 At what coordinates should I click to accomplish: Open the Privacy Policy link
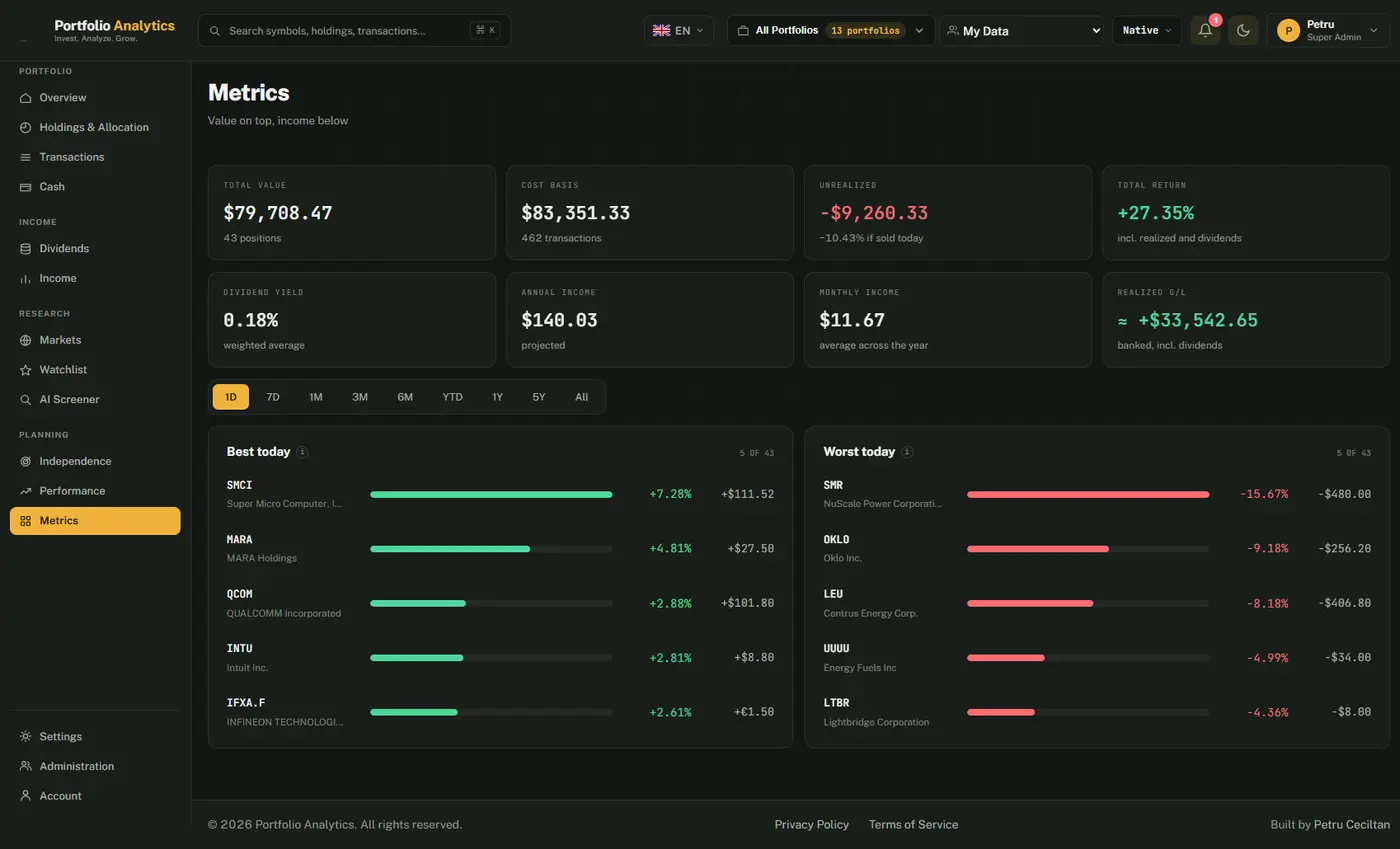[x=812, y=825]
